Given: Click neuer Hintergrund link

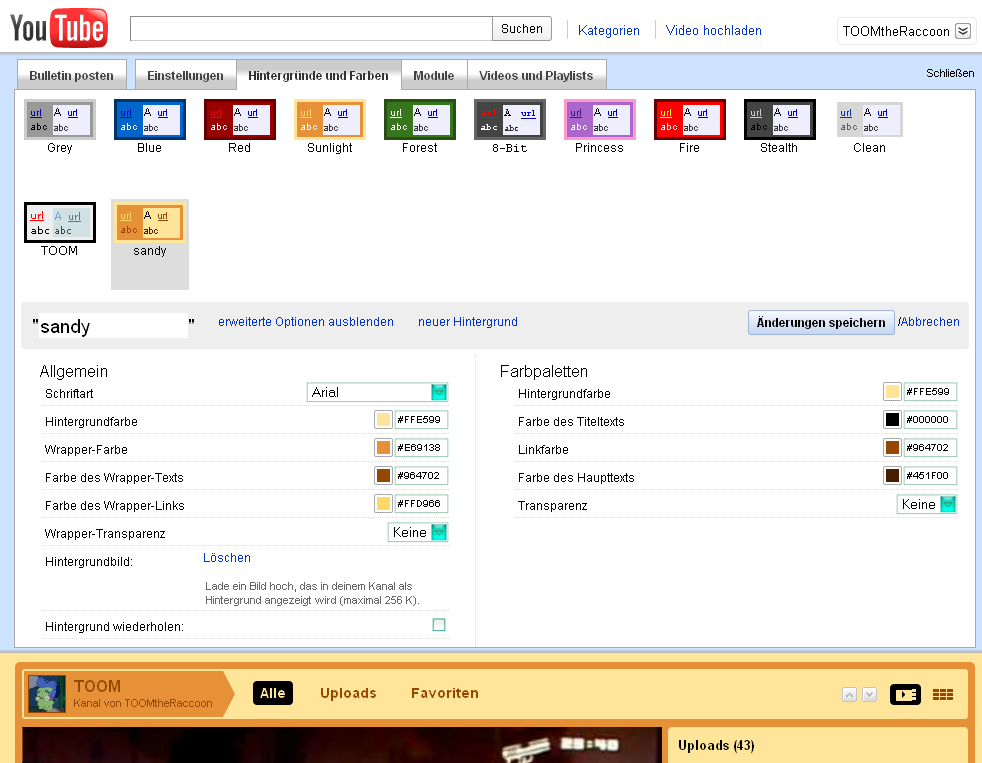Looking at the screenshot, I should pos(468,322).
